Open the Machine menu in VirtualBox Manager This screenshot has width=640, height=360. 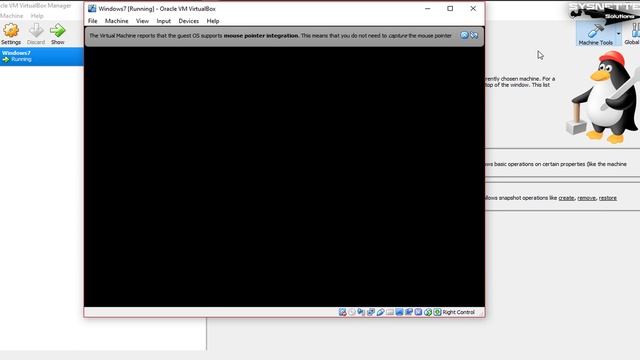(11, 16)
